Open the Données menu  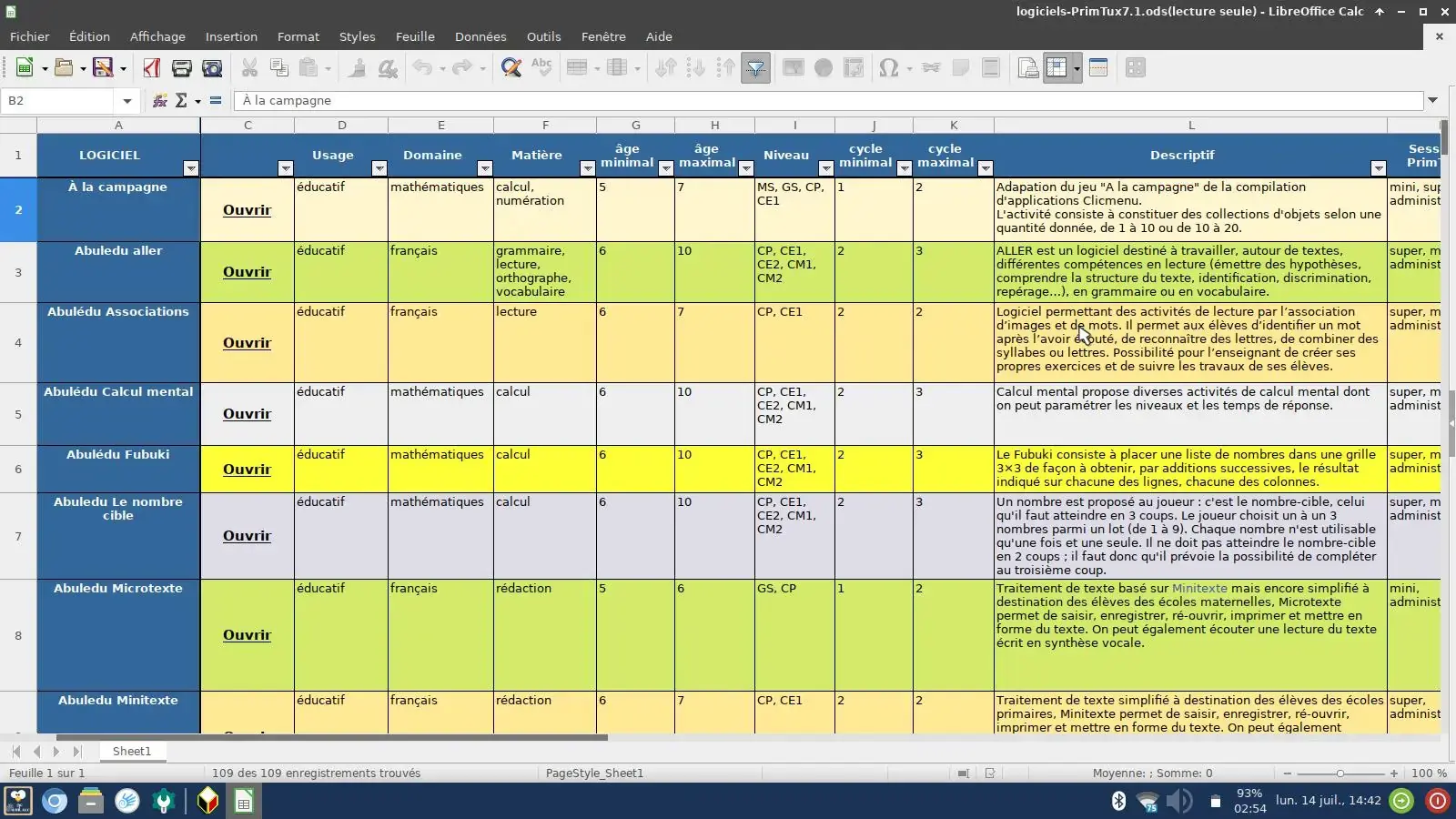pyautogui.click(x=480, y=36)
